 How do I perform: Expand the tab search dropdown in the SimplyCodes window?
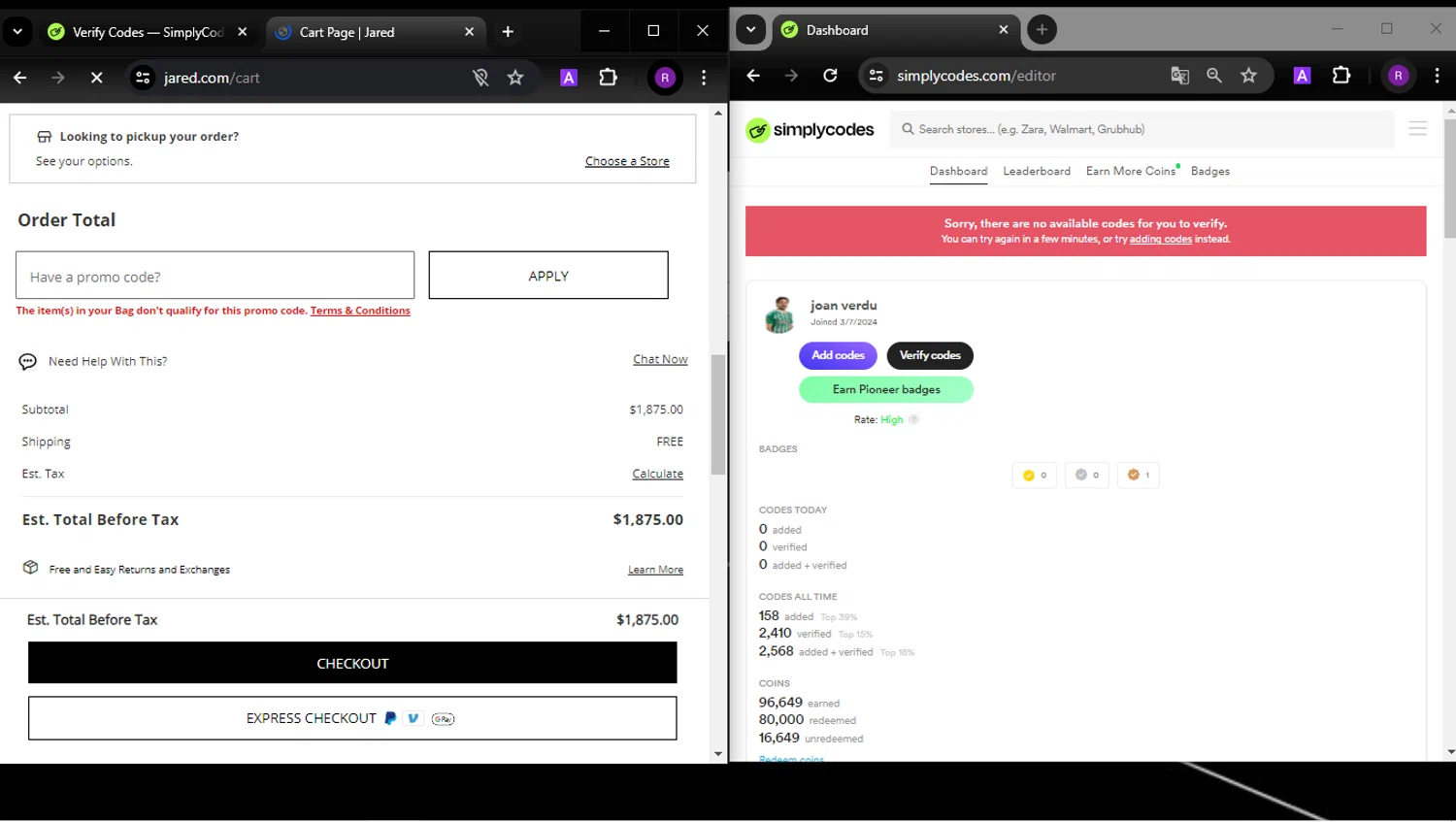point(750,30)
